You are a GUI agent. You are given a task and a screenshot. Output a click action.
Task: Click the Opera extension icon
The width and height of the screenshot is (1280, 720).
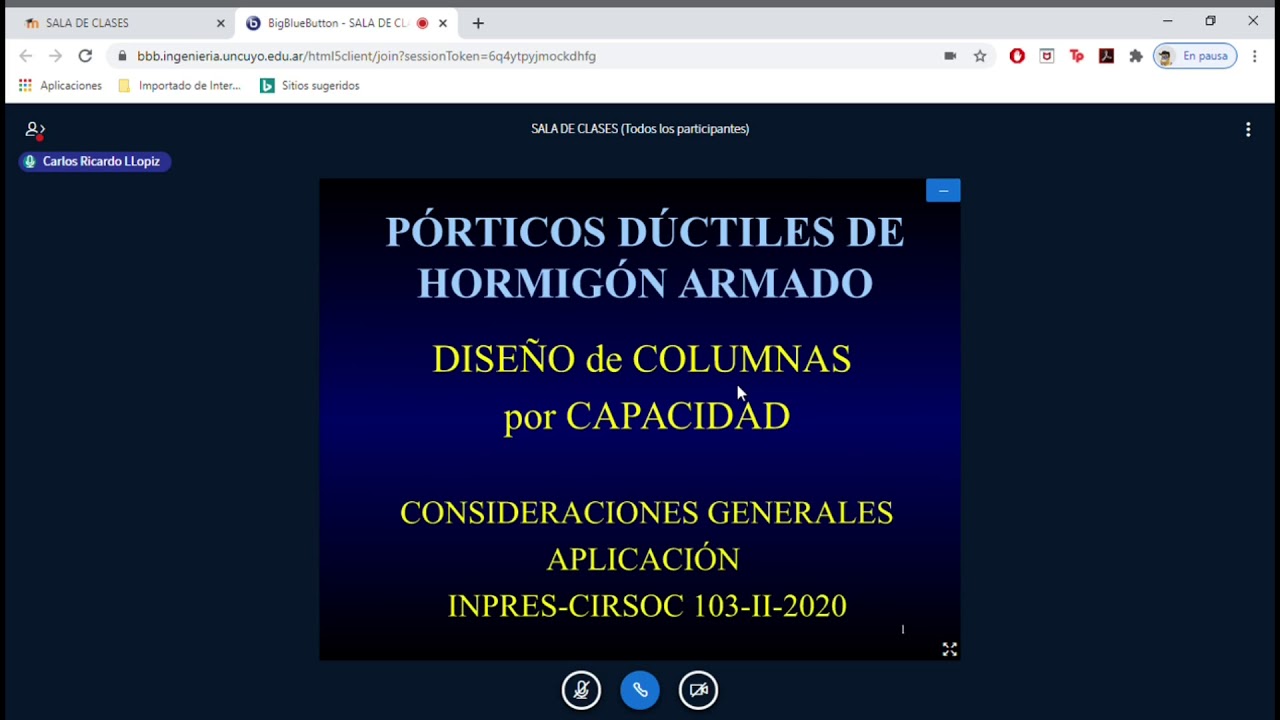tap(1017, 56)
